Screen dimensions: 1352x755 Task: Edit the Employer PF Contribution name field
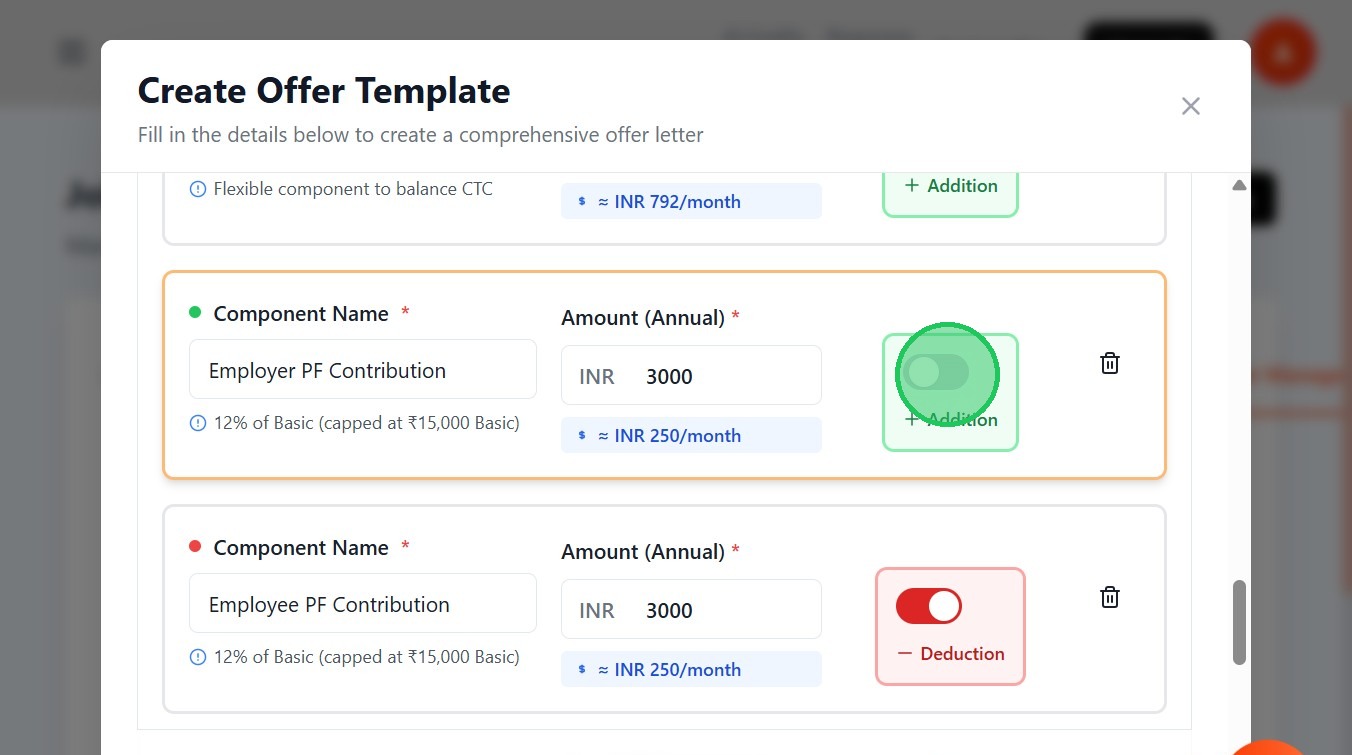tap(362, 371)
